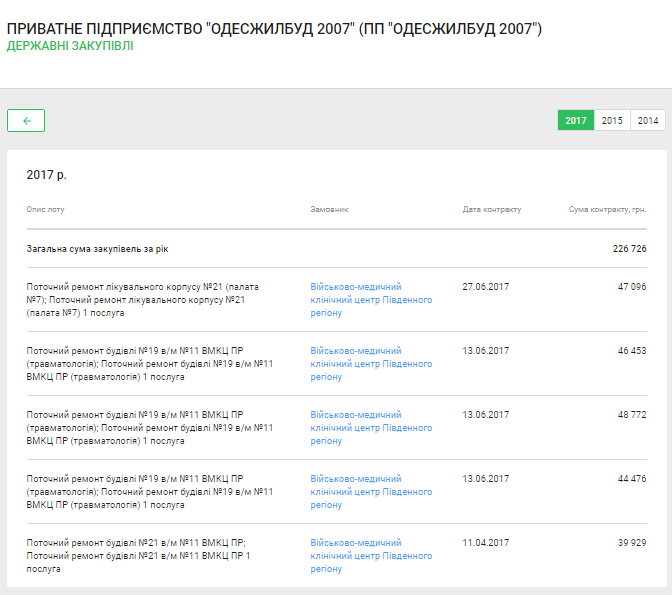This screenshot has width=672, height=595.
Task: Click the Опис лоту column header
Action: pyautogui.click(x=45, y=210)
